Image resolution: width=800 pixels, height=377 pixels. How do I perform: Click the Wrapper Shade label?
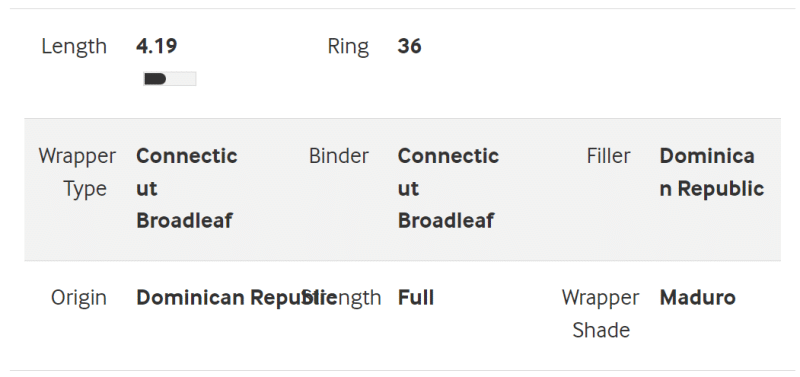tap(601, 314)
